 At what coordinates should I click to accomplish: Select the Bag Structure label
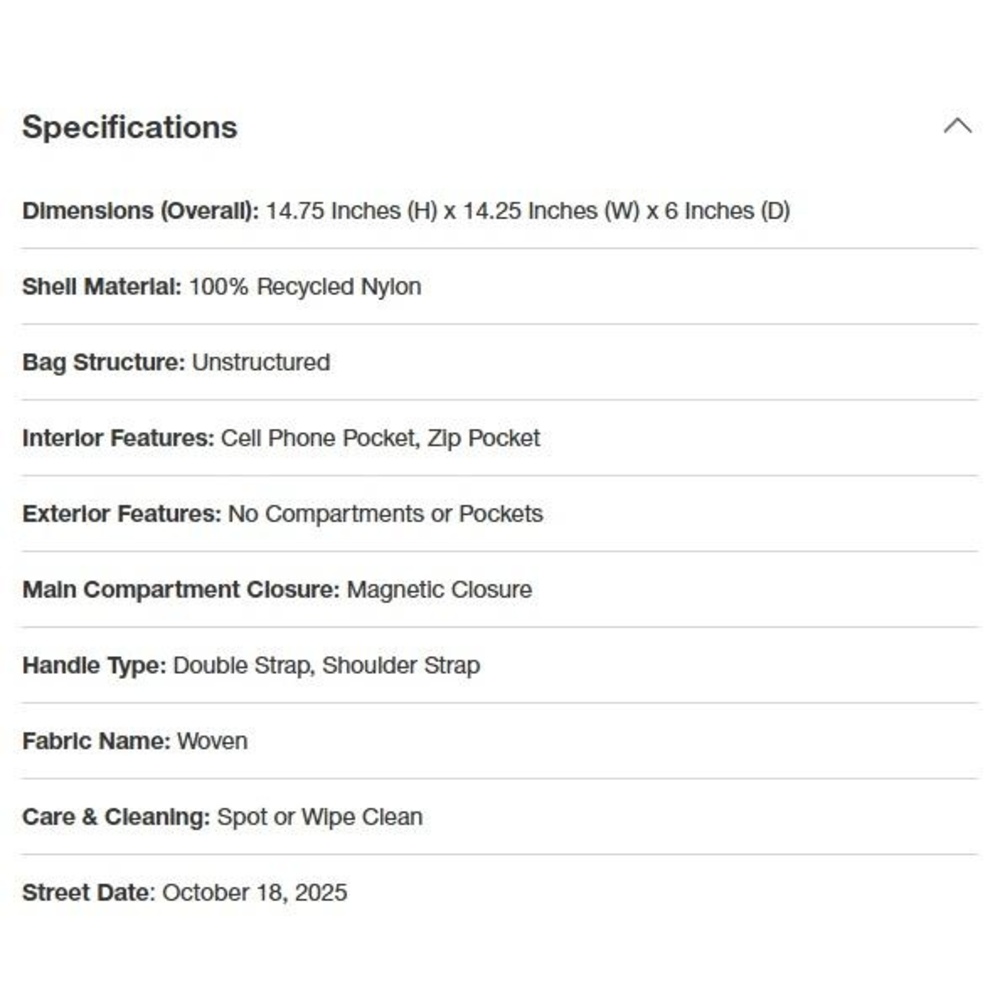tap(103, 362)
